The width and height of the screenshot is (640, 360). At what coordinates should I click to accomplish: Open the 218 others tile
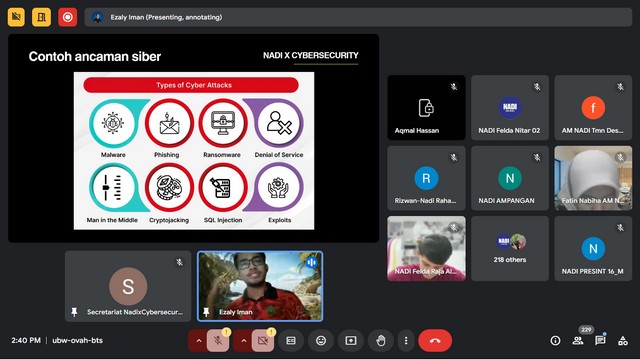[x=510, y=249]
